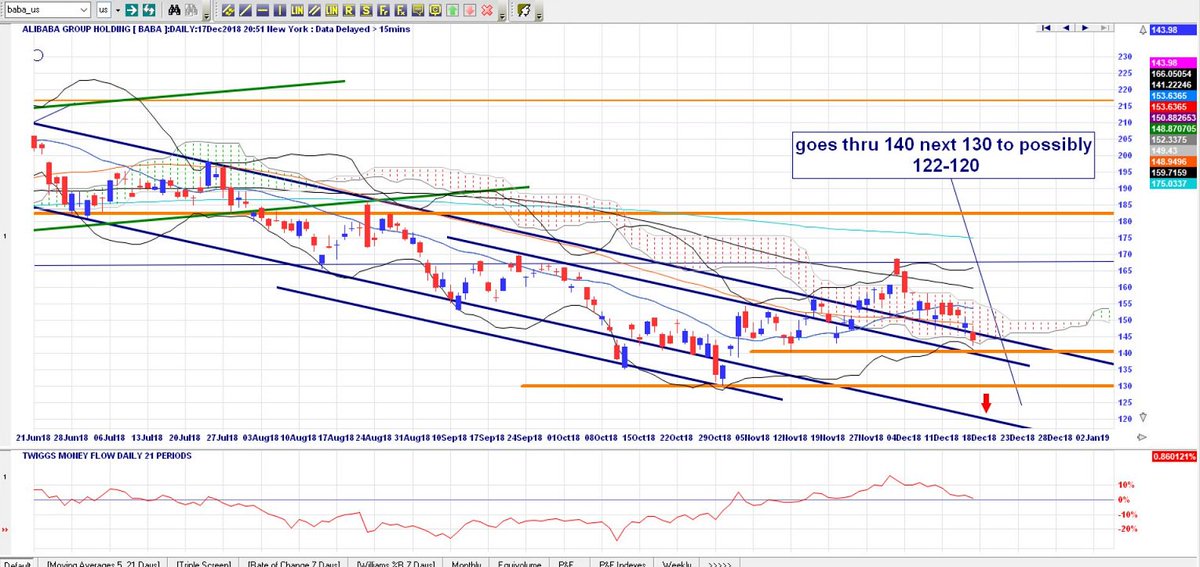Image resolution: width=1200 pixels, height=567 pixels.
Task: Expand the plug toolbar overflow arrow
Action: click(x=540, y=15)
